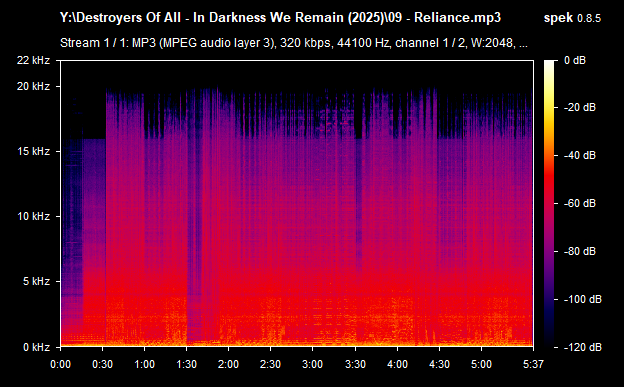Click the 5:00 time axis label

point(482,364)
